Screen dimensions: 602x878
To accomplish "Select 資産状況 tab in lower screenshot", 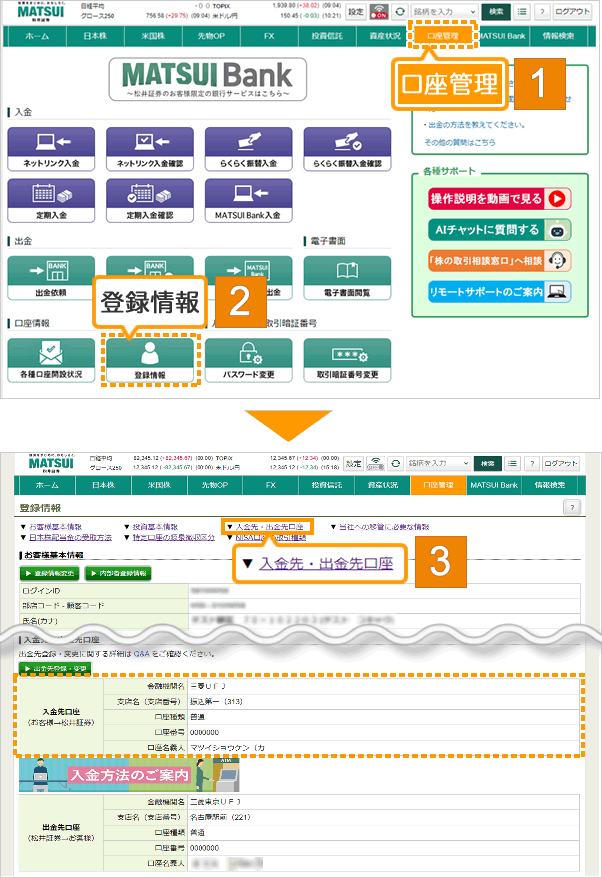I will point(382,485).
